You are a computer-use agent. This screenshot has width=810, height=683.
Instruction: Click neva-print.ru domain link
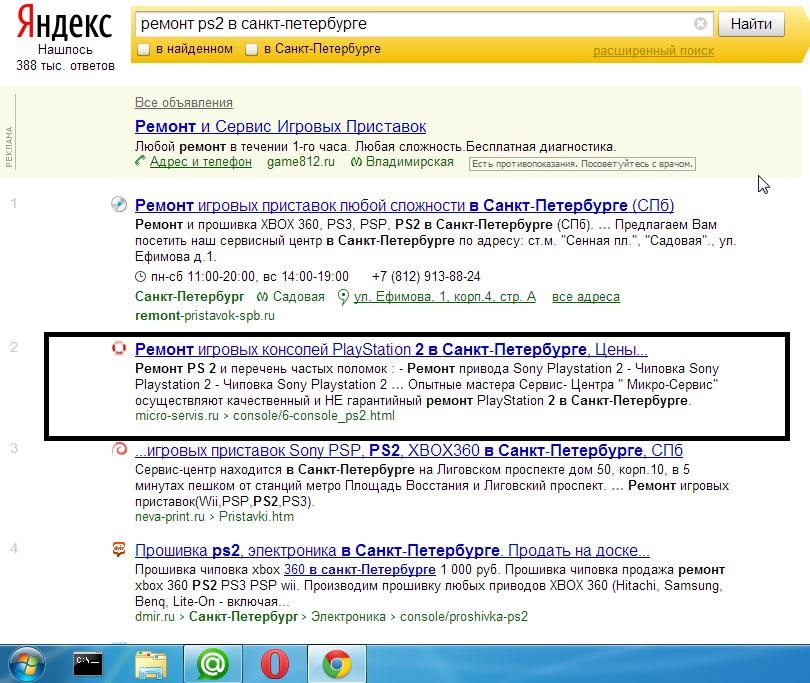(x=170, y=516)
